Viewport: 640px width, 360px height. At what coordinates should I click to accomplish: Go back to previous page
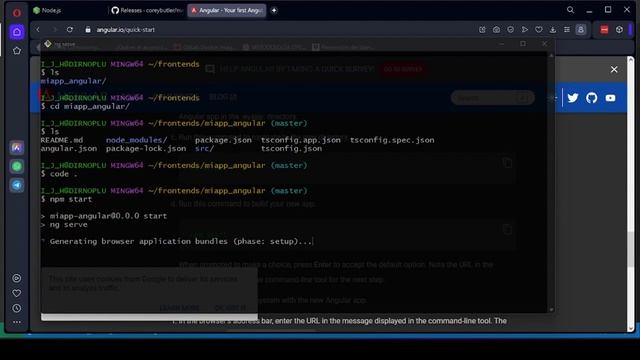pyautogui.click(x=38, y=29)
